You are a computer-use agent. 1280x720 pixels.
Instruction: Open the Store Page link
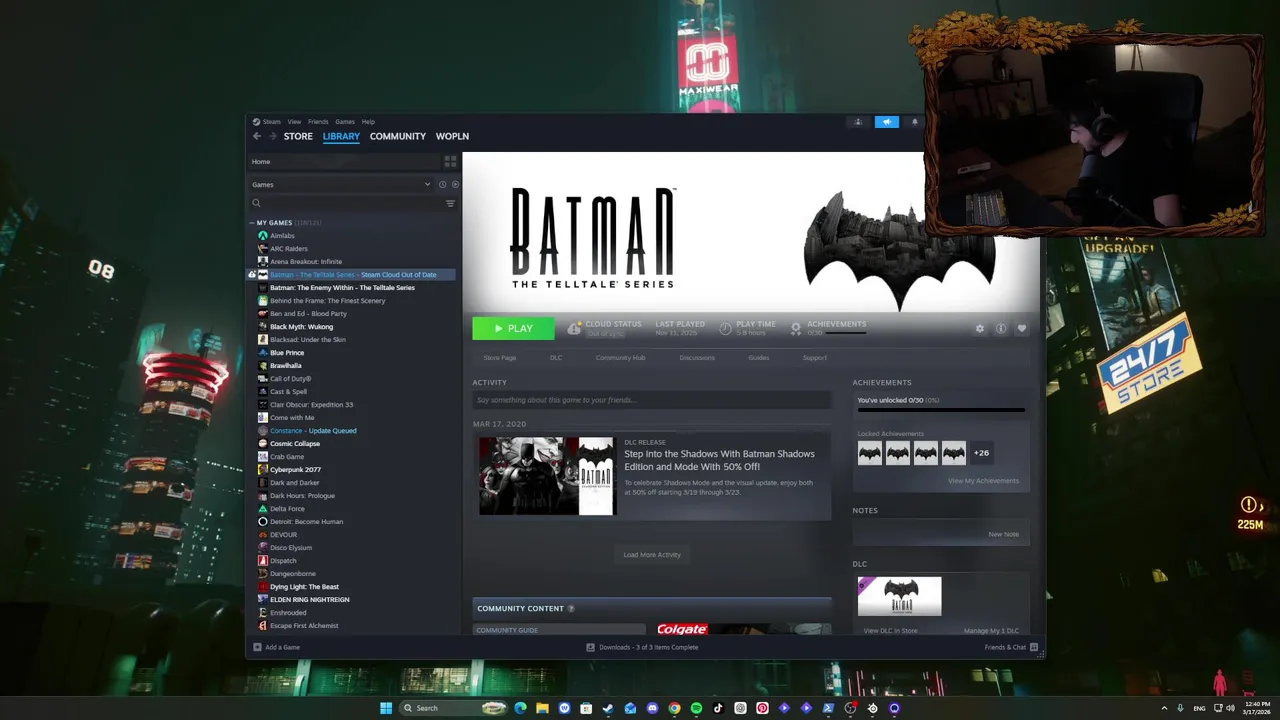pyautogui.click(x=500, y=358)
